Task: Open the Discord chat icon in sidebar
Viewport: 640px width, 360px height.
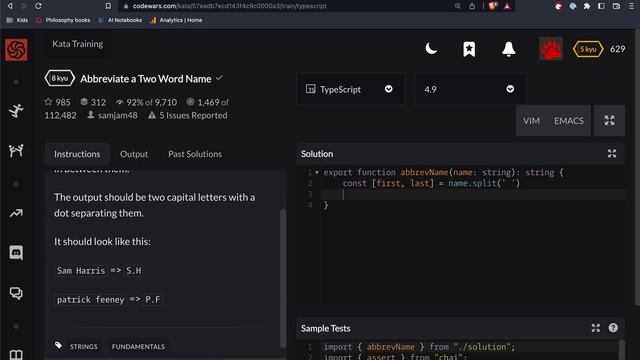Action: [x=16, y=253]
